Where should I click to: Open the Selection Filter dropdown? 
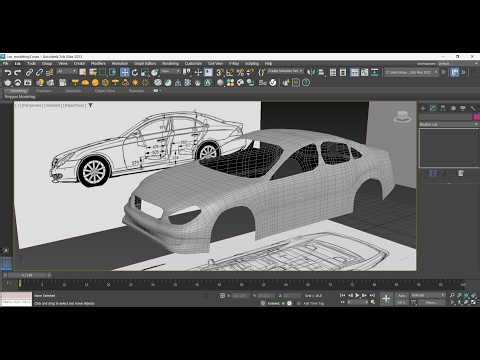pyautogui.click(x=66, y=72)
